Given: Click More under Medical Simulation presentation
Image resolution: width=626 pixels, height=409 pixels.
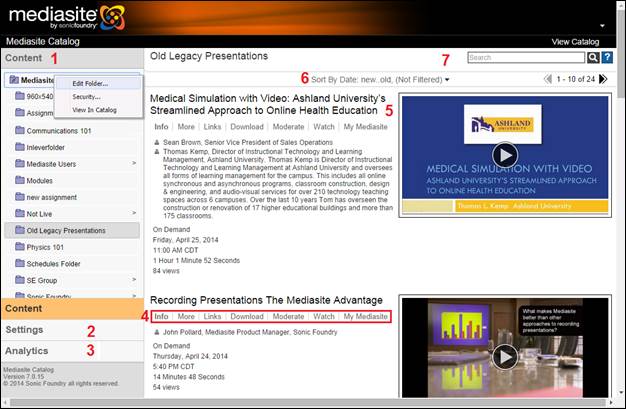Looking at the screenshot, I should pos(186,127).
